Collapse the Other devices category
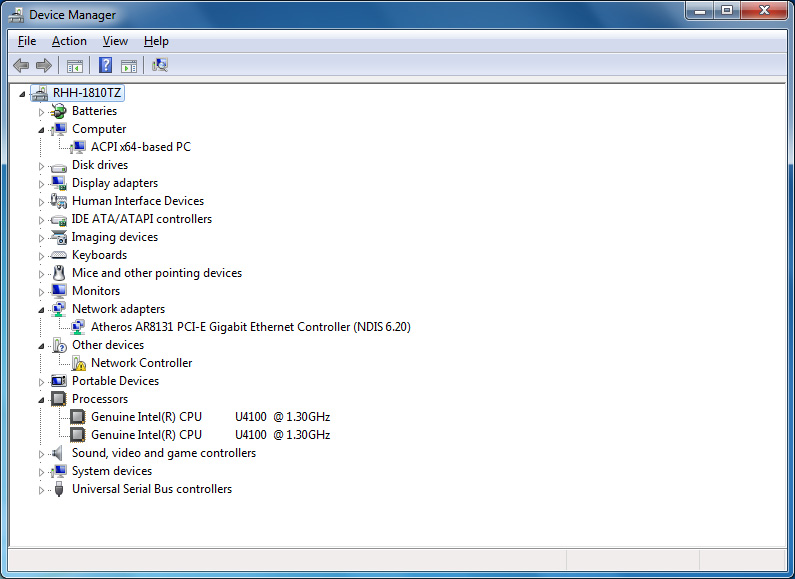 pos(41,346)
